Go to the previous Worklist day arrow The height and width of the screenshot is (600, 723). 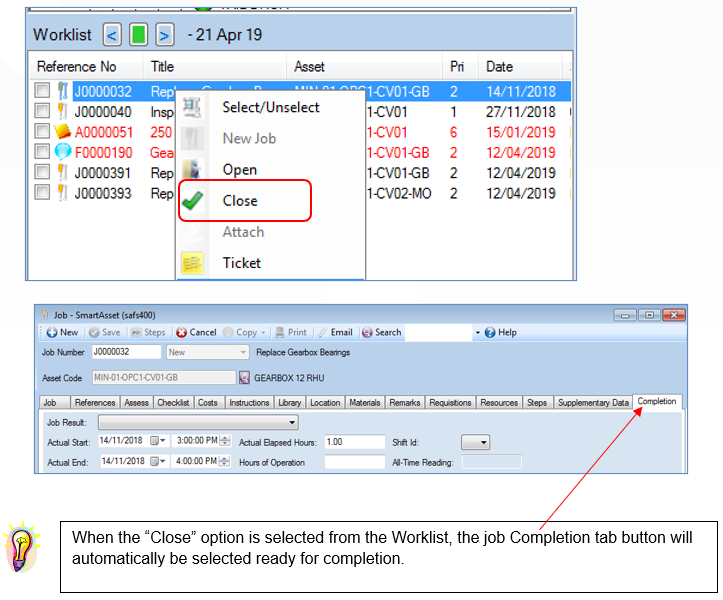coord(112,35)
